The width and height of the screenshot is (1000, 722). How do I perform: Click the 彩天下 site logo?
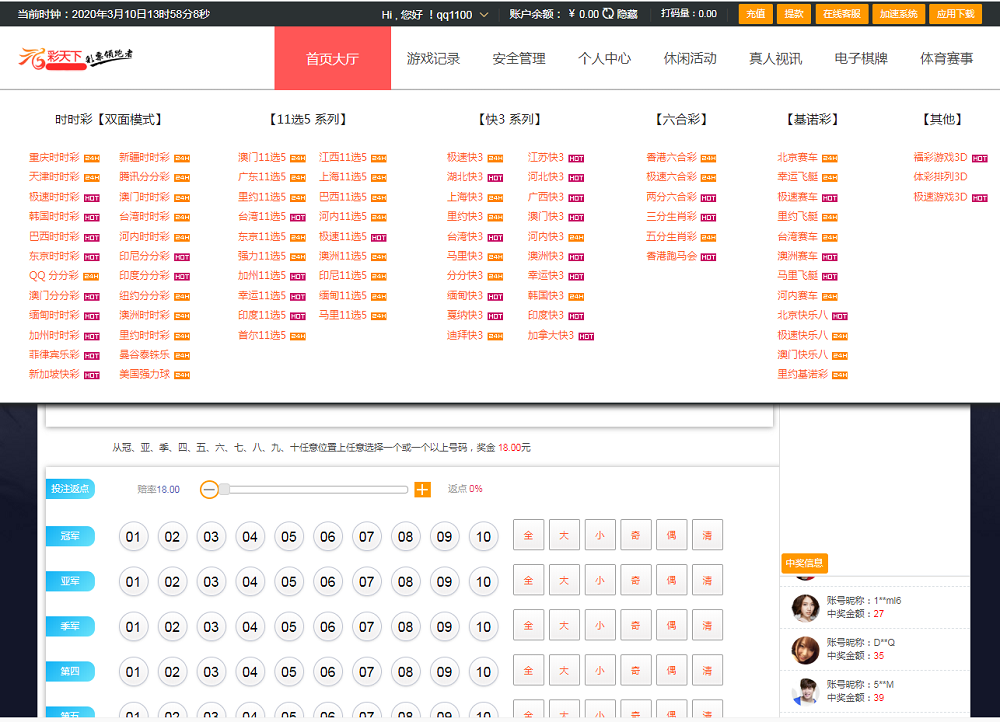pos(76,57)
